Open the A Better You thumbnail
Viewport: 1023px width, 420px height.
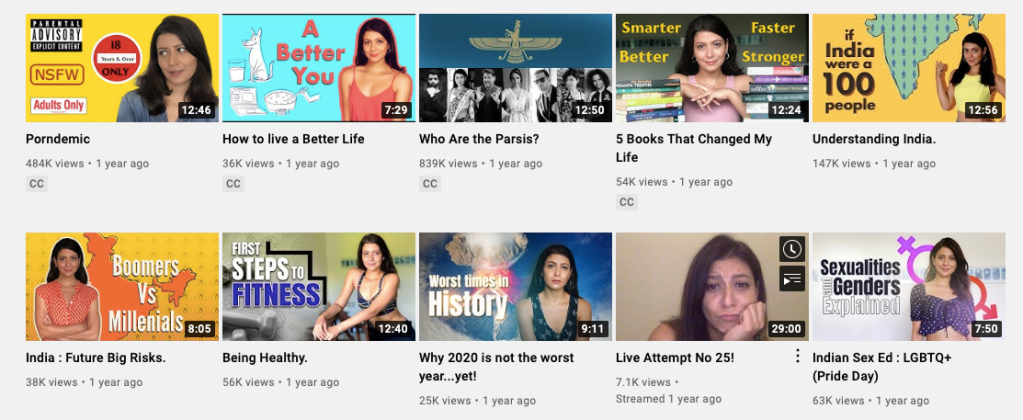[x=319, y=68]
